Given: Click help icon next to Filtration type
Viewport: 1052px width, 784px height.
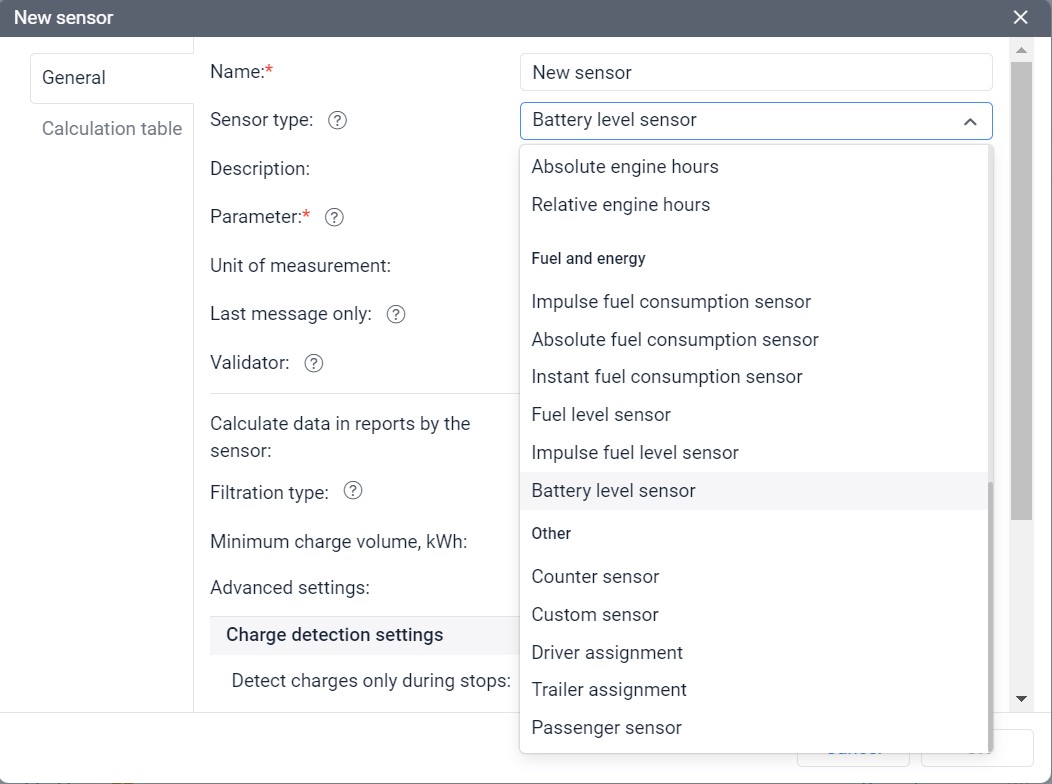Looking at the screenshot, I should pyautogui.click(x=352, y=491).
